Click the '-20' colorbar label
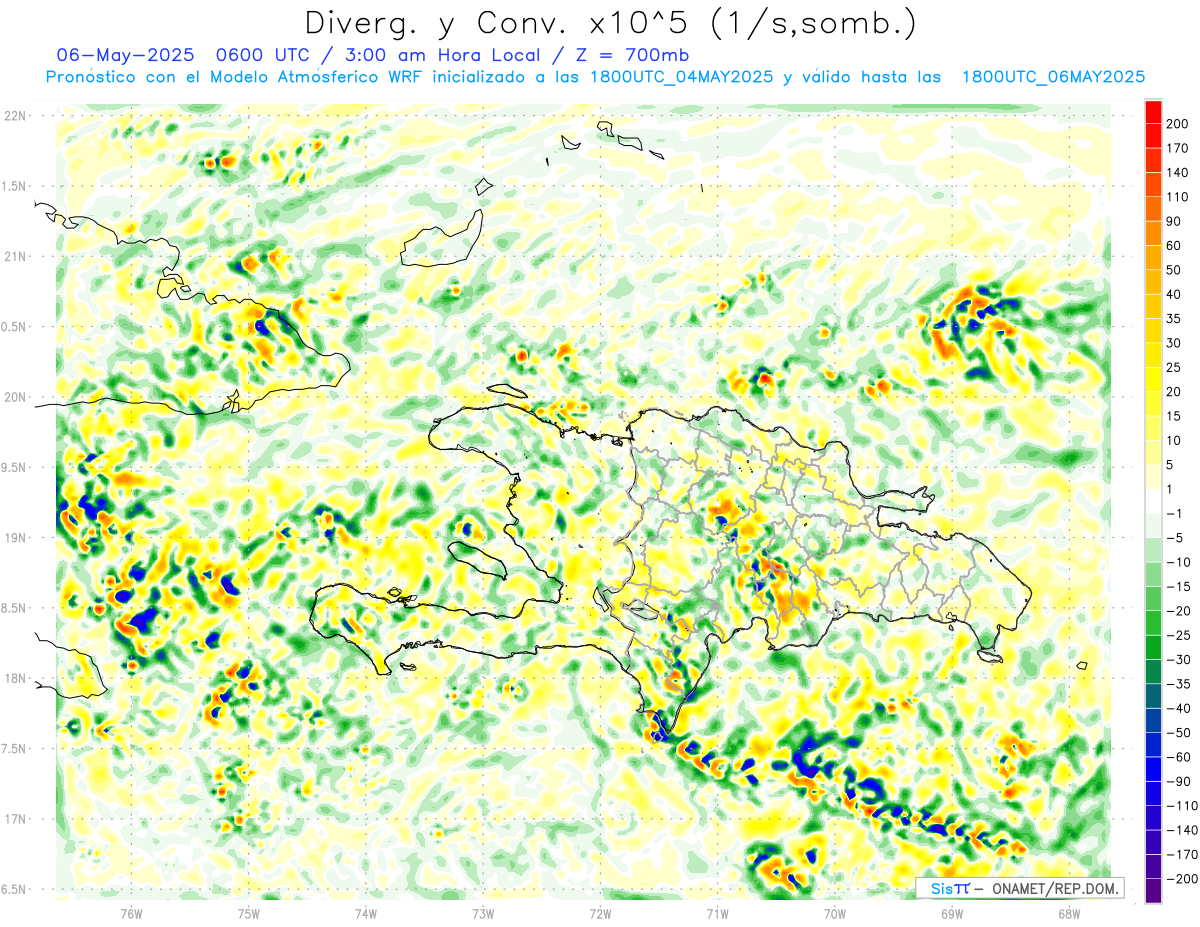The width and height of the screenshot is (1200, 927). (x=1178, y=611)
